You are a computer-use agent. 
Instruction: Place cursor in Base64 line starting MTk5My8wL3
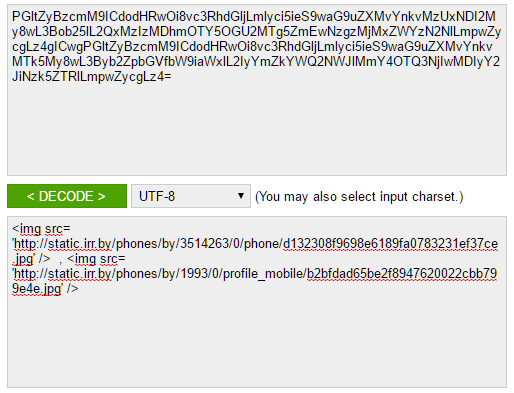(256, 61)
